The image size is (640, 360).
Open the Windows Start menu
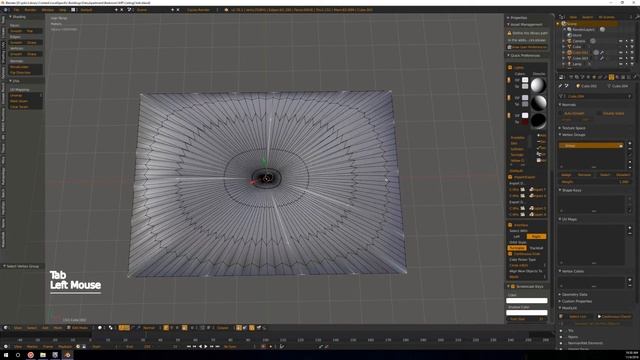click(x=6, y=355)
